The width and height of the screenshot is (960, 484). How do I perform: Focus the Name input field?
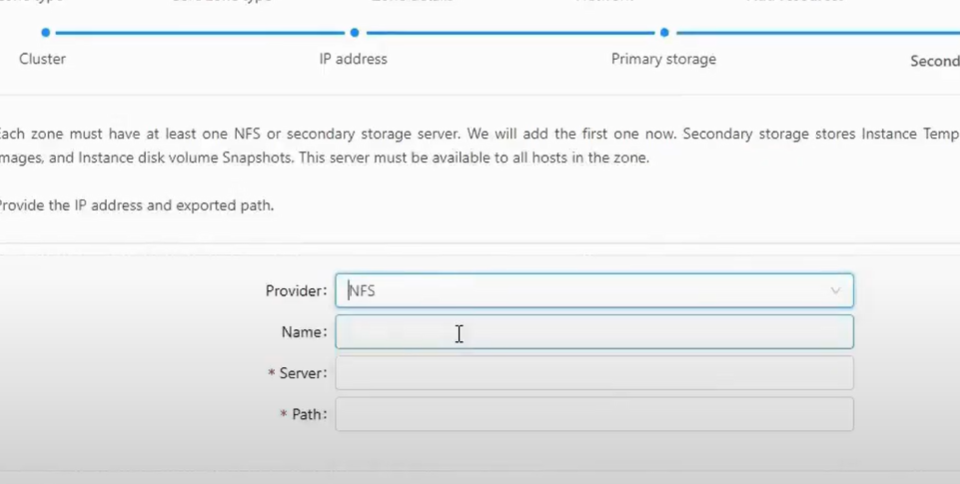click(594, 332)
